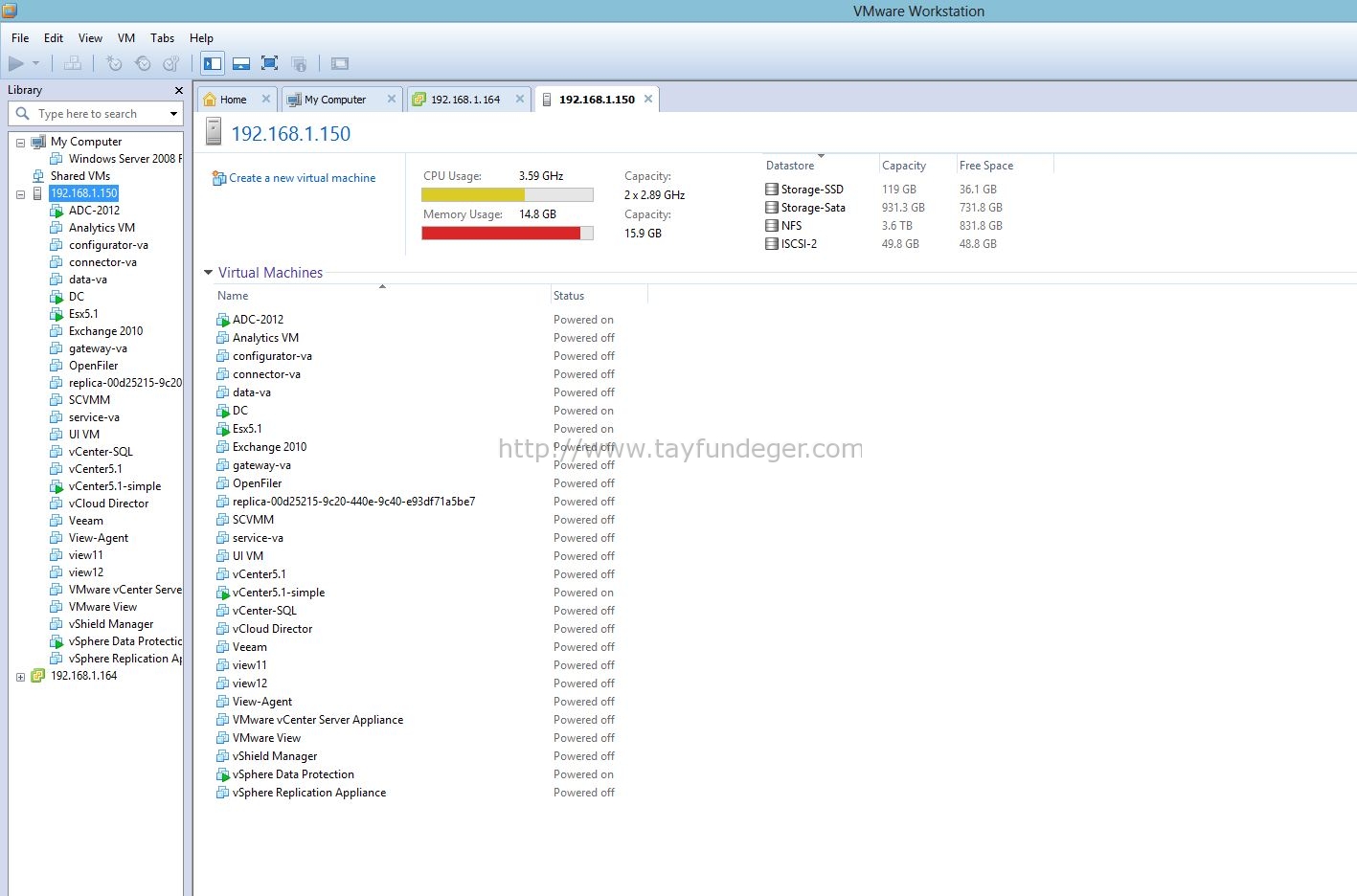Click the Esx5.1 VM icon in list
This screenshot has width=1357, height=896.
pos(223,429)
